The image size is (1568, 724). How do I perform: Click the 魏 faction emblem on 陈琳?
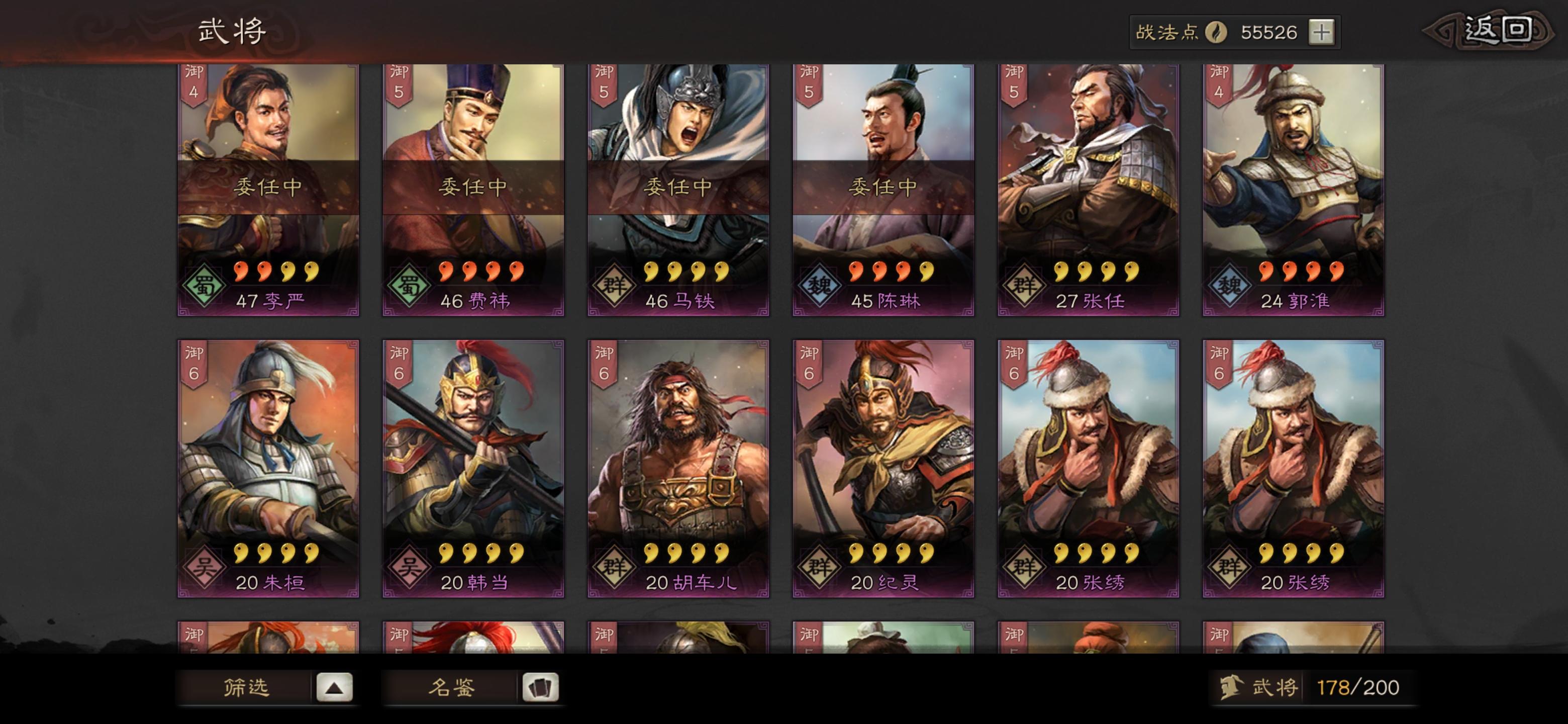[x=819, y=286]
